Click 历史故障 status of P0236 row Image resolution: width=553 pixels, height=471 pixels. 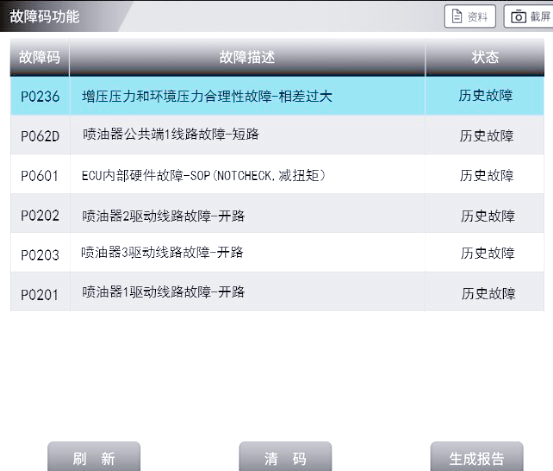point(485,96)
